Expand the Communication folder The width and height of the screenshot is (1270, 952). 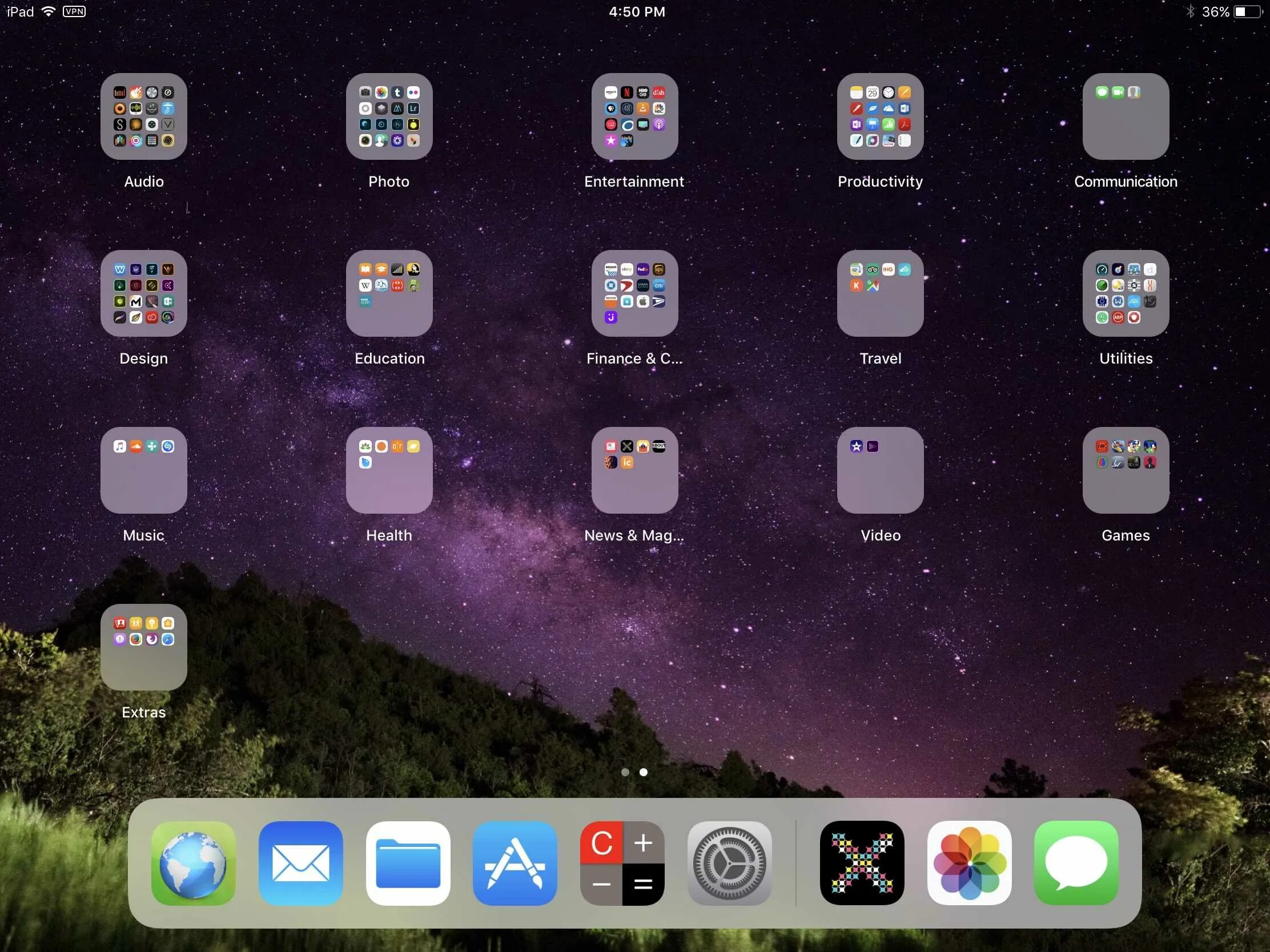click(1126, 116)
